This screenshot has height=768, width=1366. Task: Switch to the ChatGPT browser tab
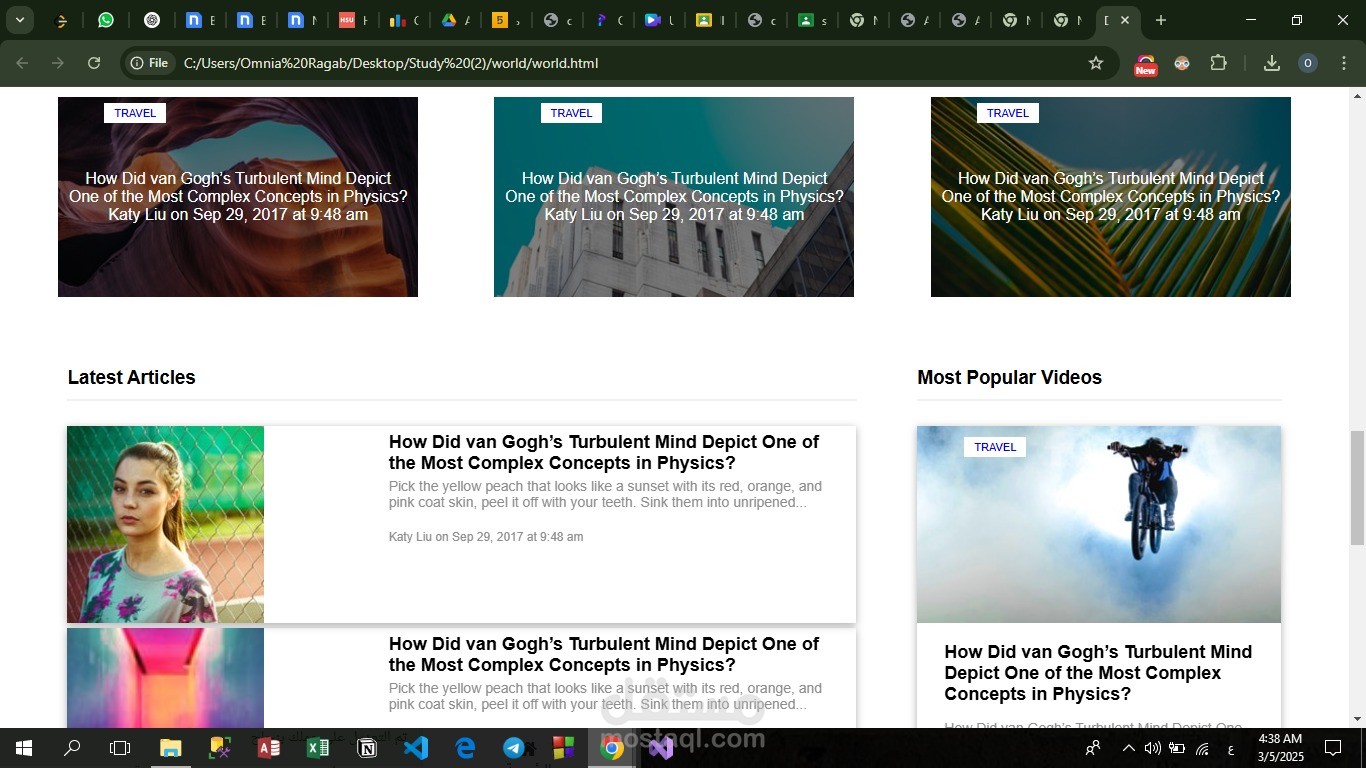(152, 20)
